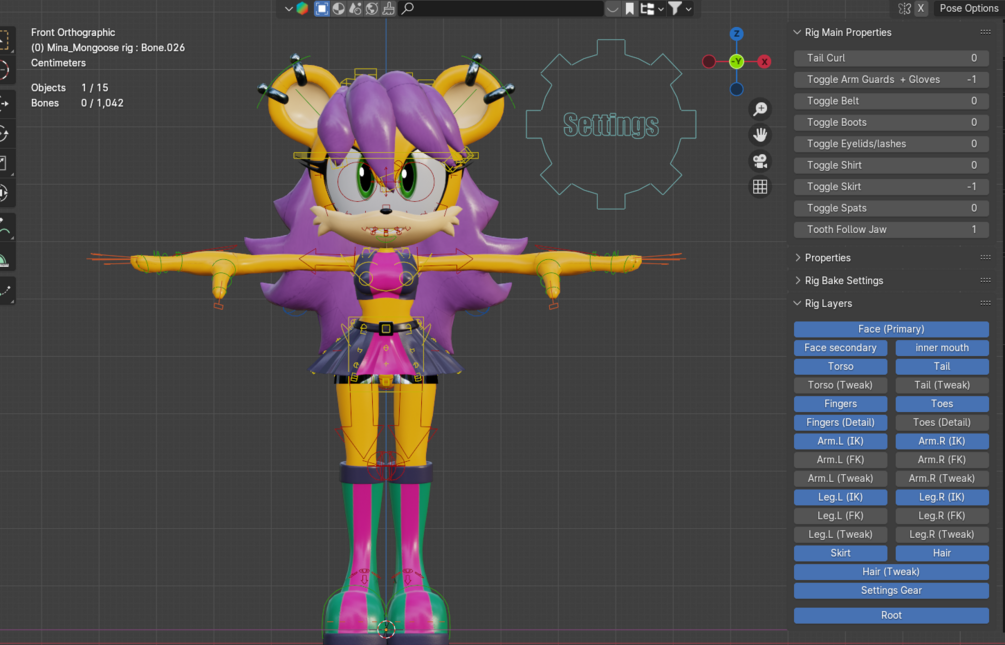Click the brush icon in header
The image size is (1005, 645).
click(x=388, y=8)
